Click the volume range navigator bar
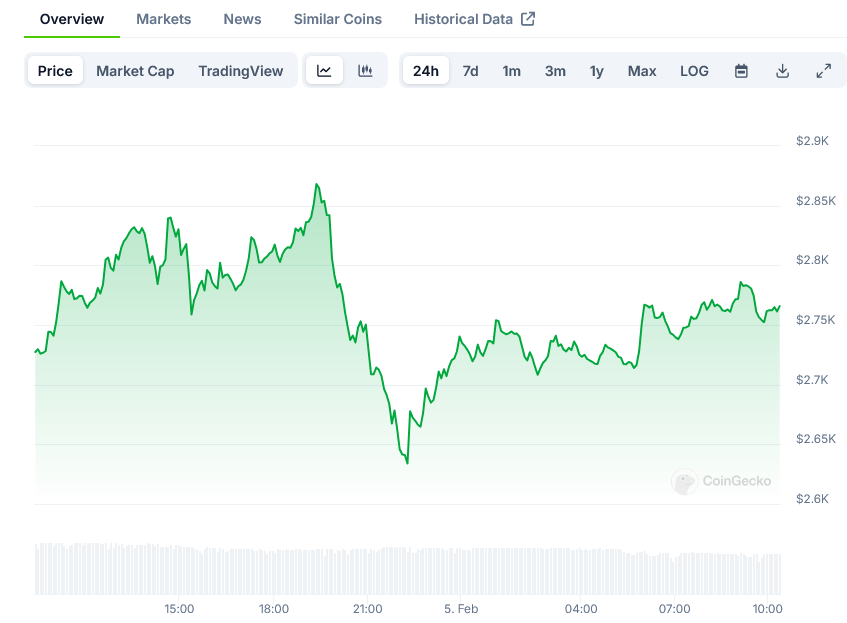 click(x=407, y=569)
